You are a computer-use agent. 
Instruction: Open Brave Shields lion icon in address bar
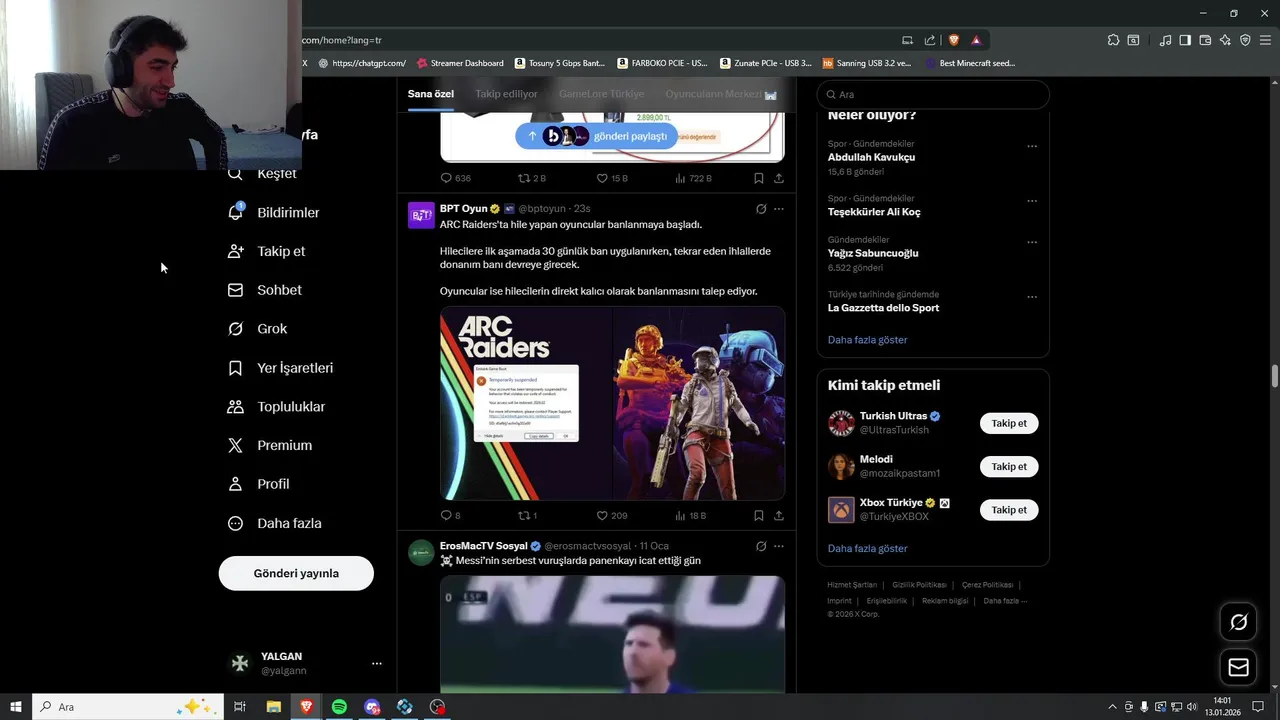point(954,40)
